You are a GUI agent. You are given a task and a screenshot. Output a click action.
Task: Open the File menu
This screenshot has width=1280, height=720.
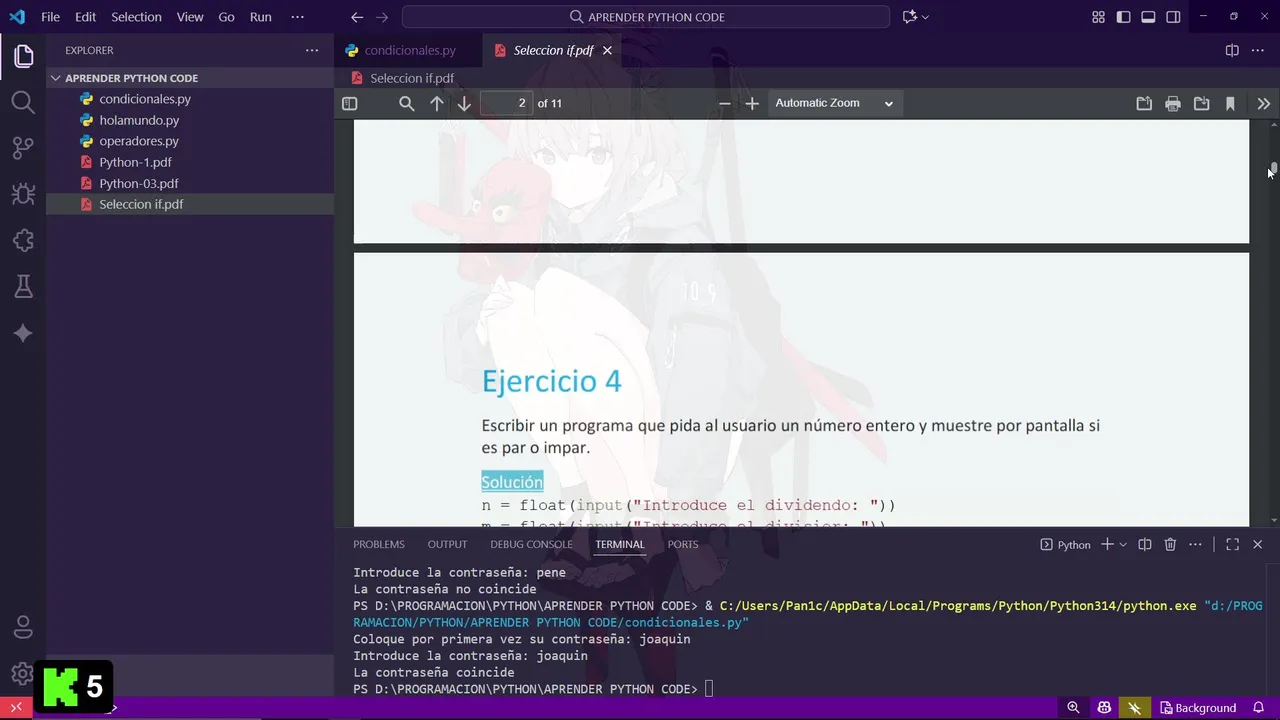pyautogui.click(x=50, y=17)
